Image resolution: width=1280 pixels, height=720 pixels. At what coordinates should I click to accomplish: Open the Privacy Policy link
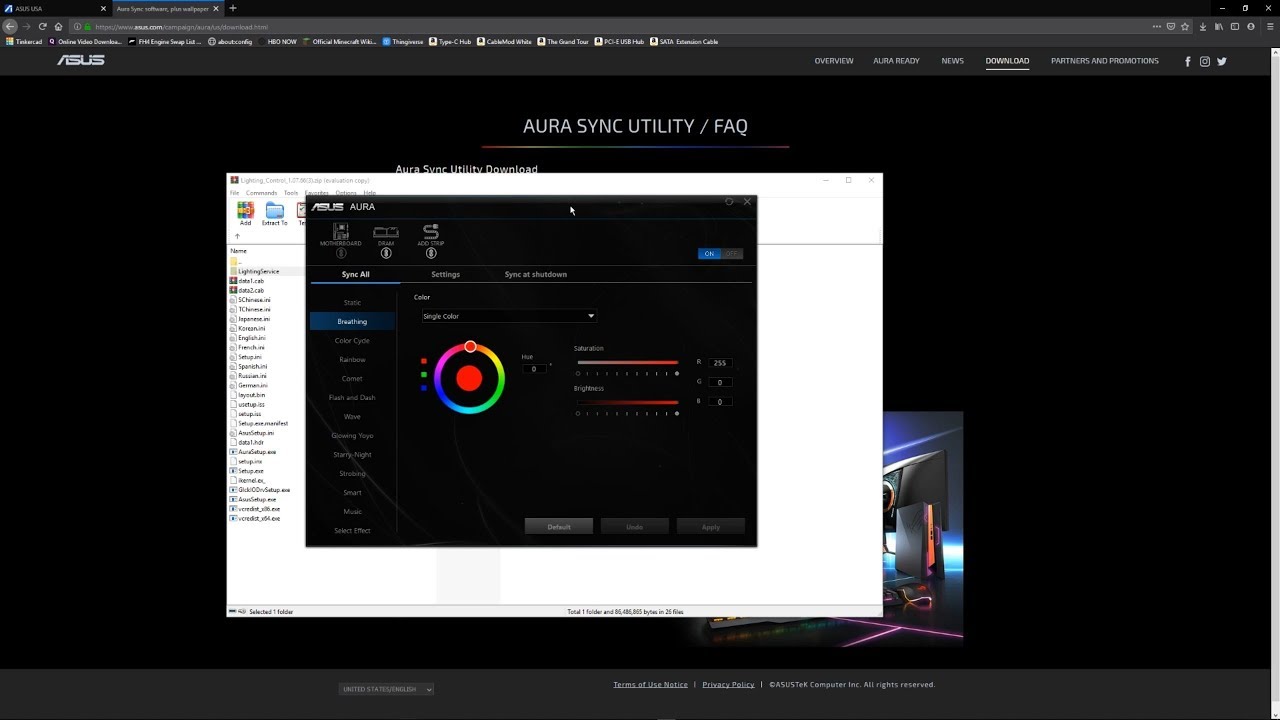pyautogui.click(x=728, y=685)
